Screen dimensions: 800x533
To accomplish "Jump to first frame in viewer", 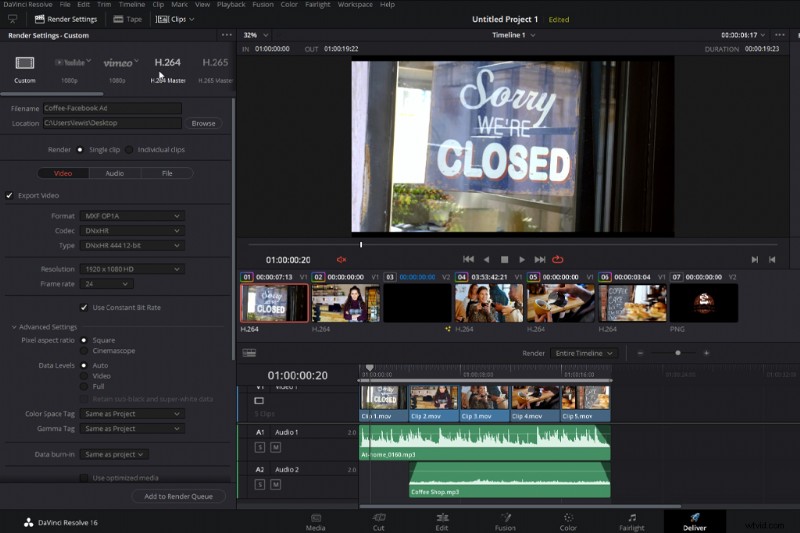I will click(468, 260).
